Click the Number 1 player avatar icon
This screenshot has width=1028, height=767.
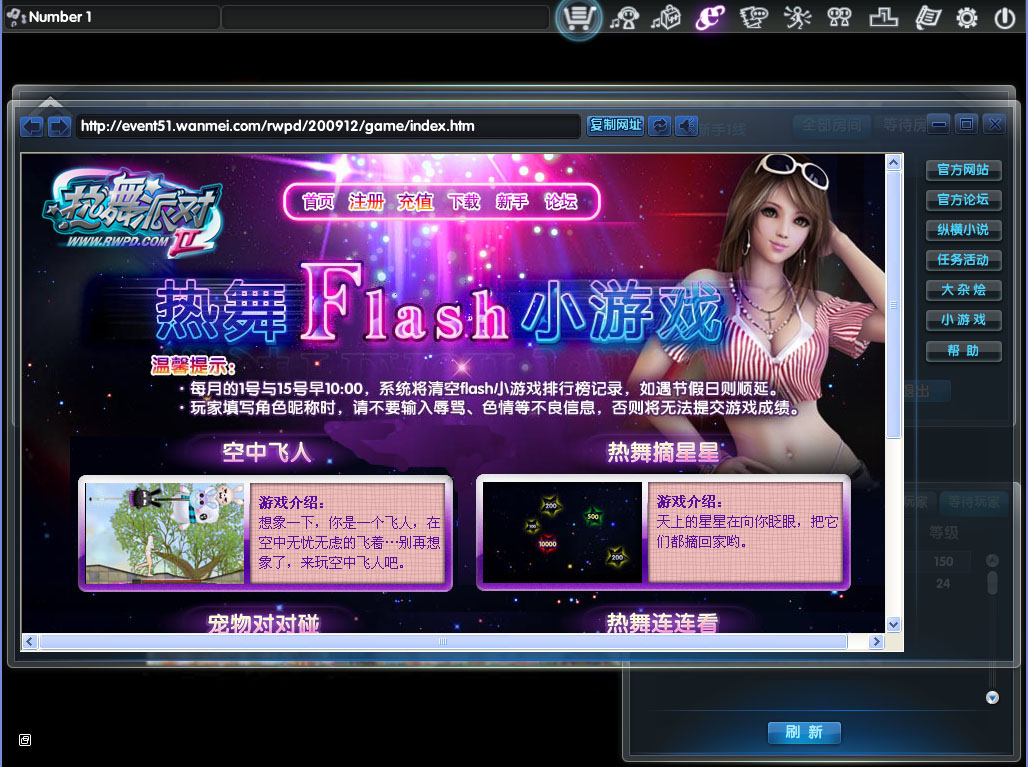tap(16, 17)
